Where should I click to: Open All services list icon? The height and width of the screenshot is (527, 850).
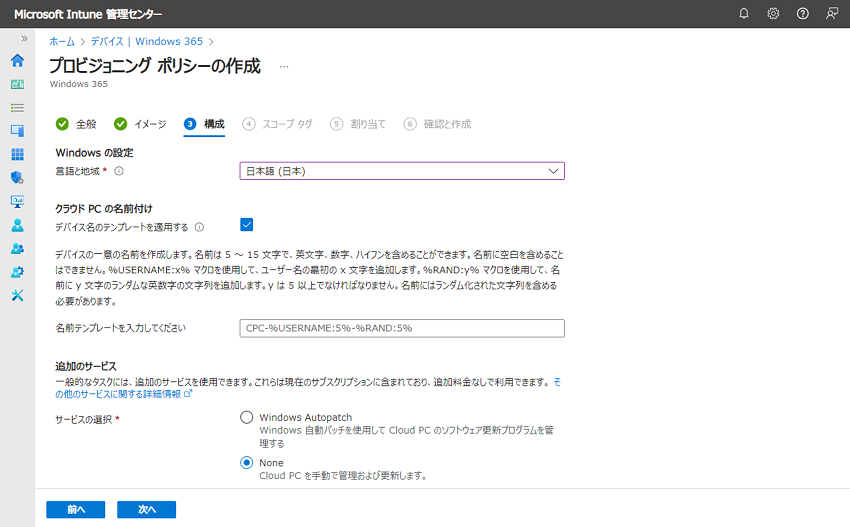(17, 108)
